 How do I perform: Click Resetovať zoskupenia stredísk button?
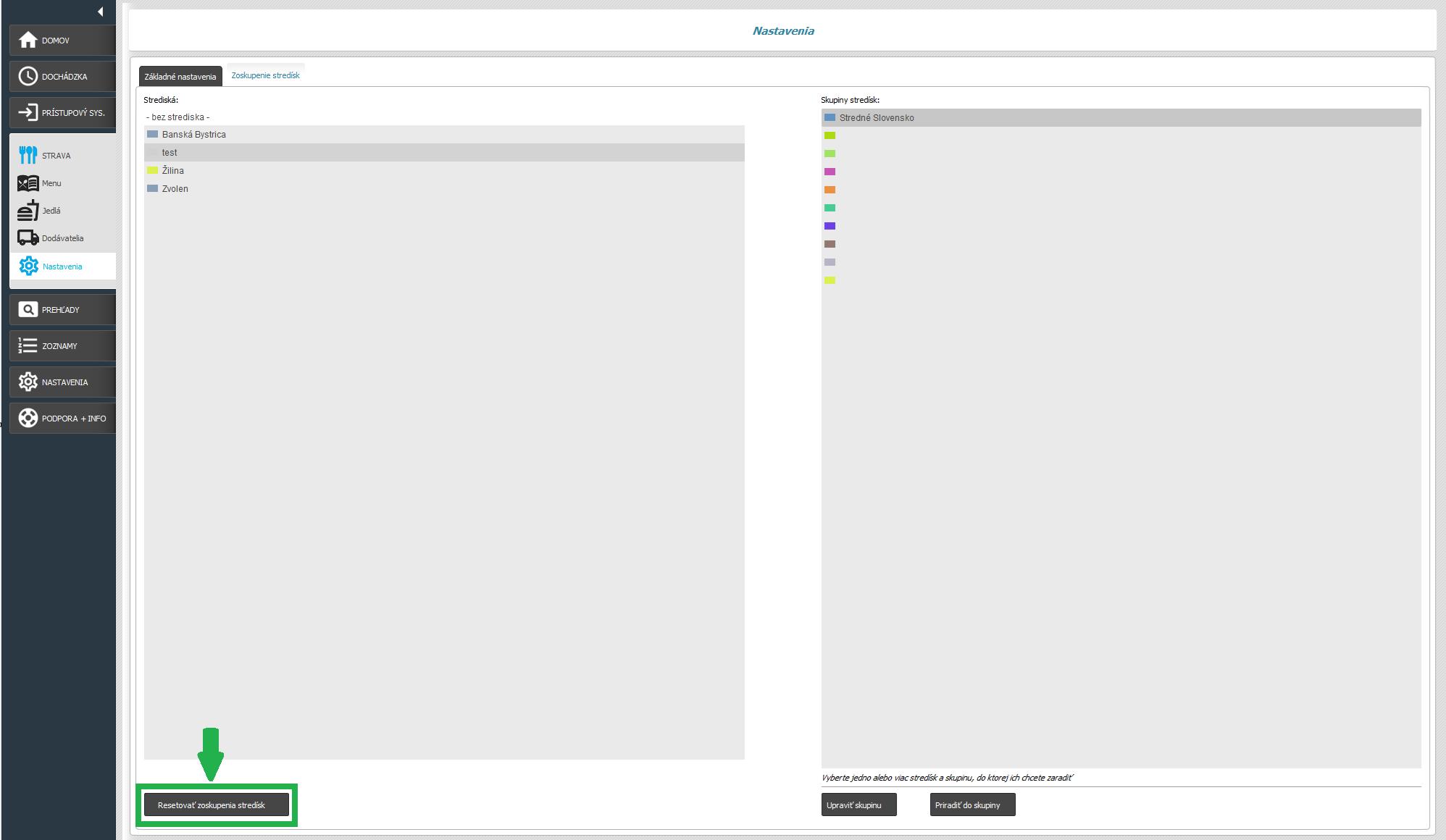(x=216, y=805)
